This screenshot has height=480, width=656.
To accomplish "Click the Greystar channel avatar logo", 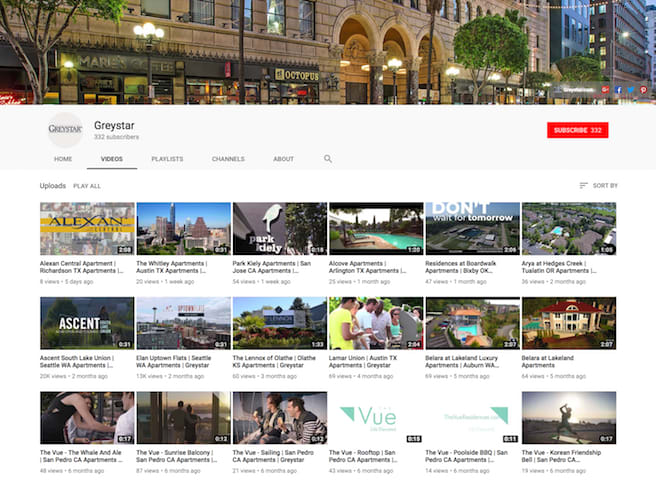I will coord(65,129).
